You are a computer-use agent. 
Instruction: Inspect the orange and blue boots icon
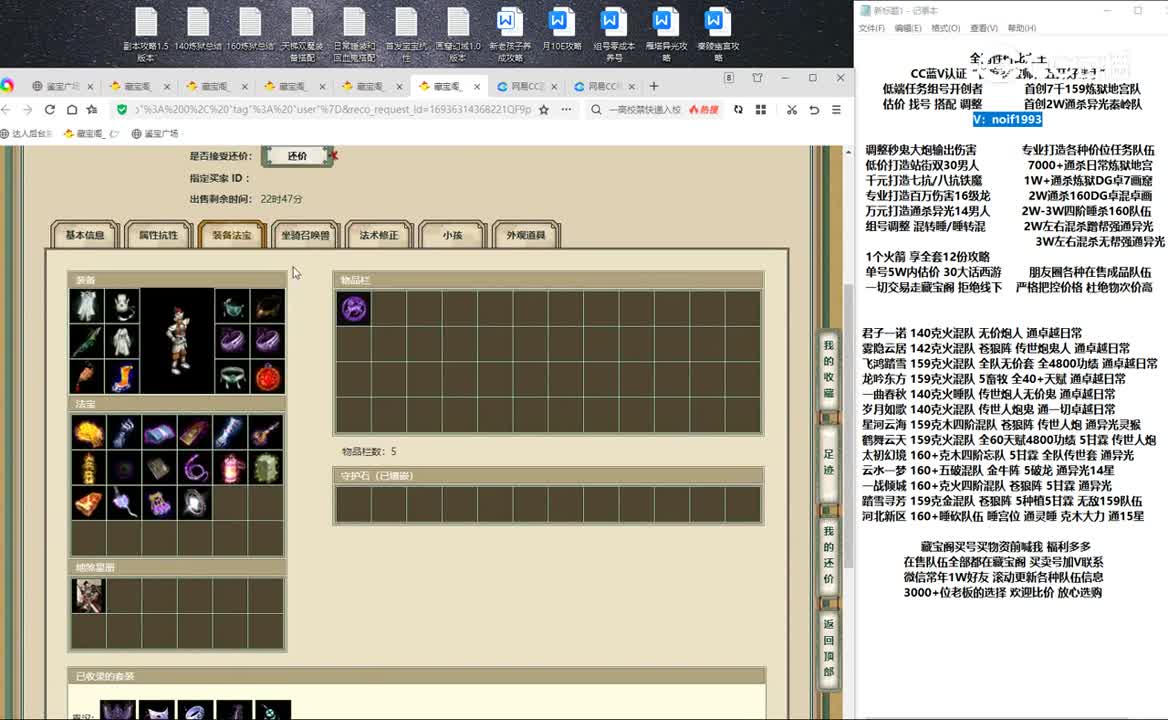121,377
